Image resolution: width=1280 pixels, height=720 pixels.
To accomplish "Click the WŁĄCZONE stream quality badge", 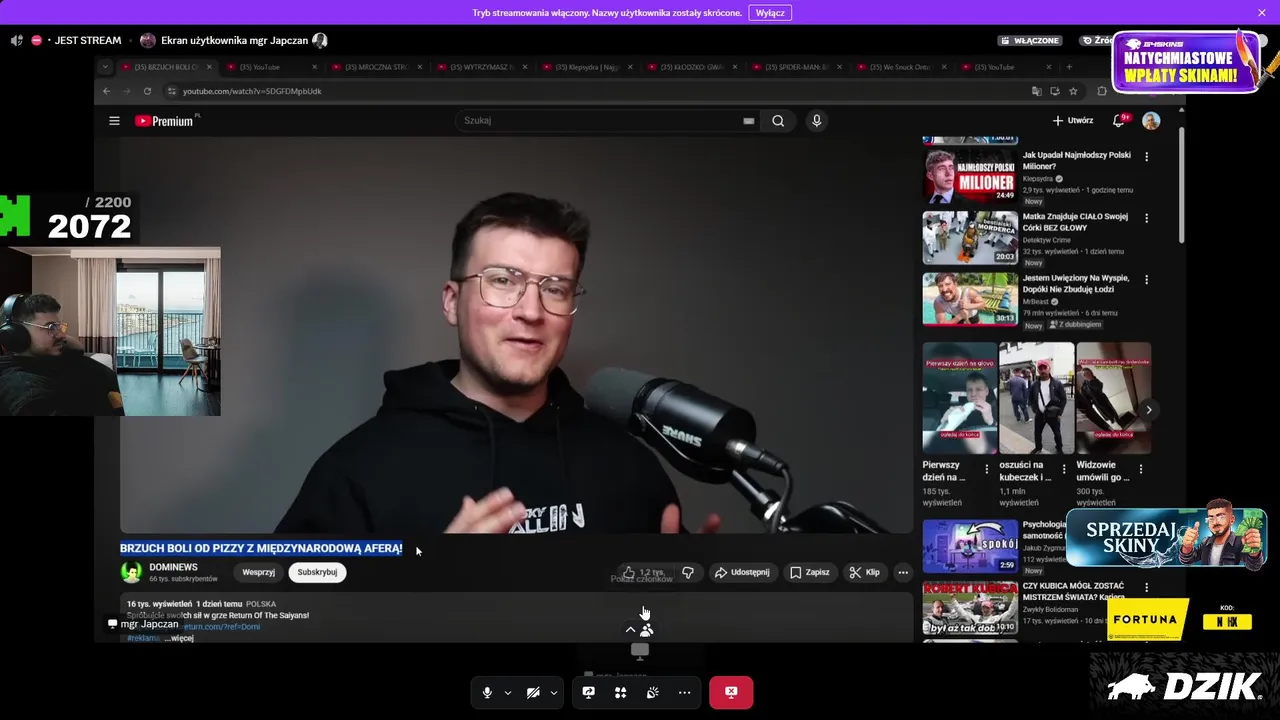I will [x=1029, y=41].
